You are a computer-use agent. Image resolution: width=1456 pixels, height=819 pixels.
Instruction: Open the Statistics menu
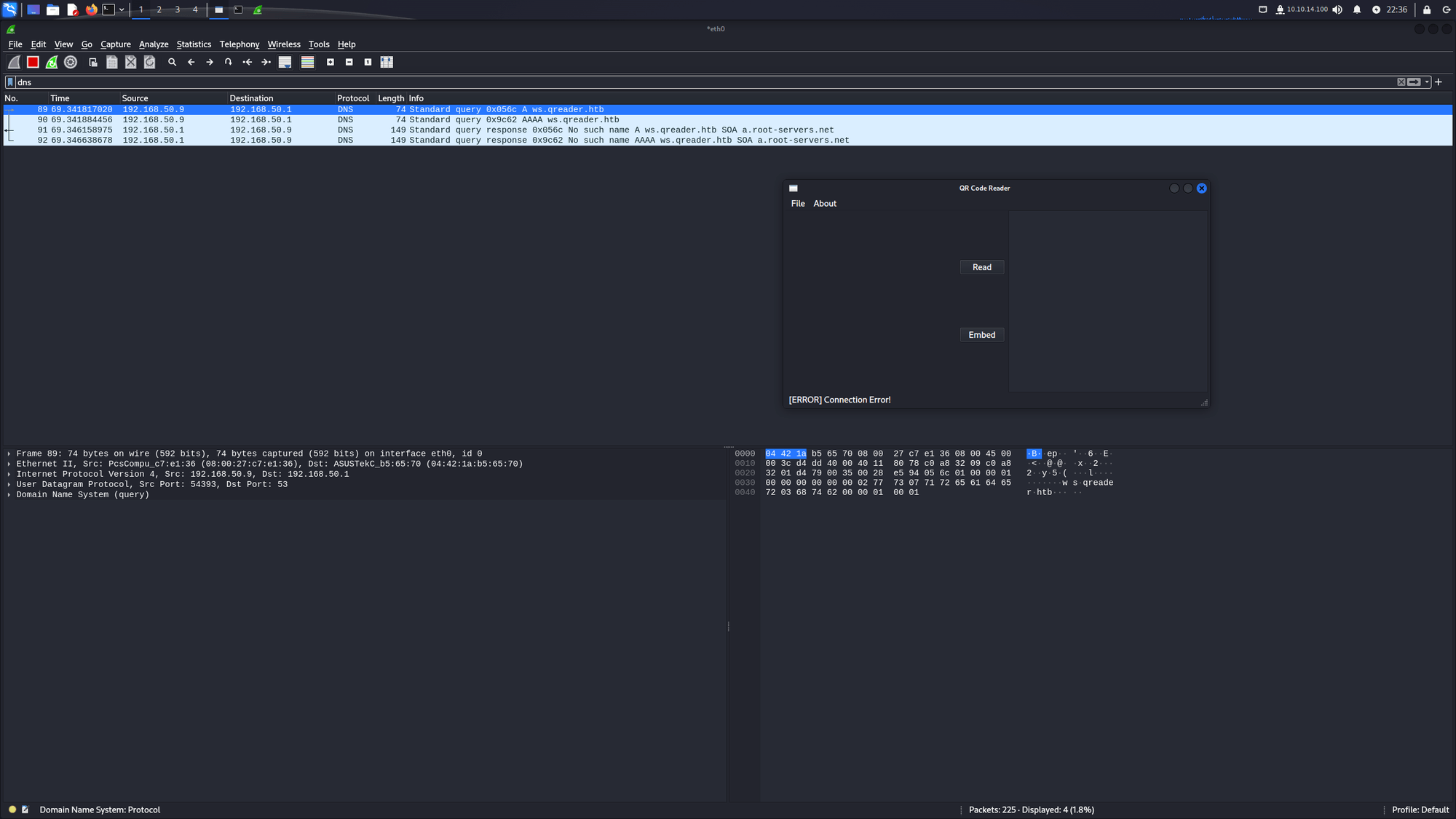click(194, 44)
